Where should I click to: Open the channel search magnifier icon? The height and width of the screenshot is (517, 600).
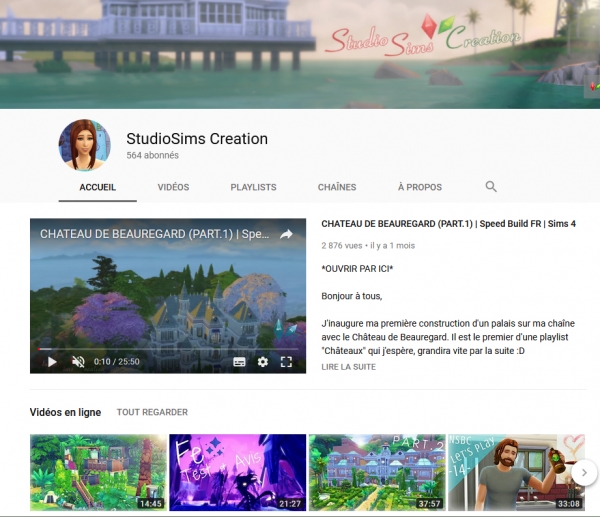point(491,187)
